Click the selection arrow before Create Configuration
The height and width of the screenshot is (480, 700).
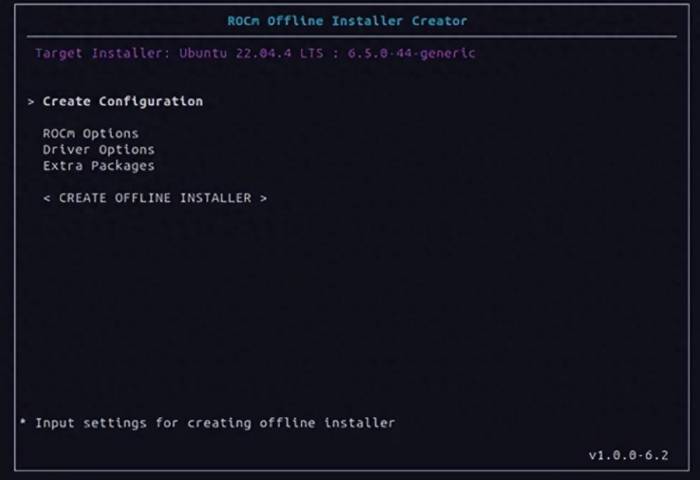point(31,102)
